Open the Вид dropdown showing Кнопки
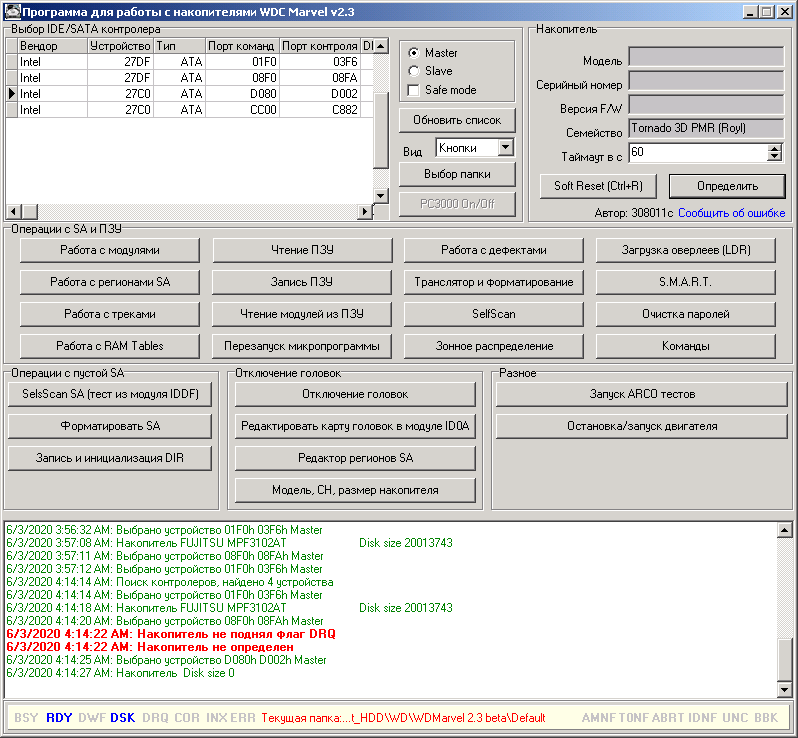 (505, 148)
